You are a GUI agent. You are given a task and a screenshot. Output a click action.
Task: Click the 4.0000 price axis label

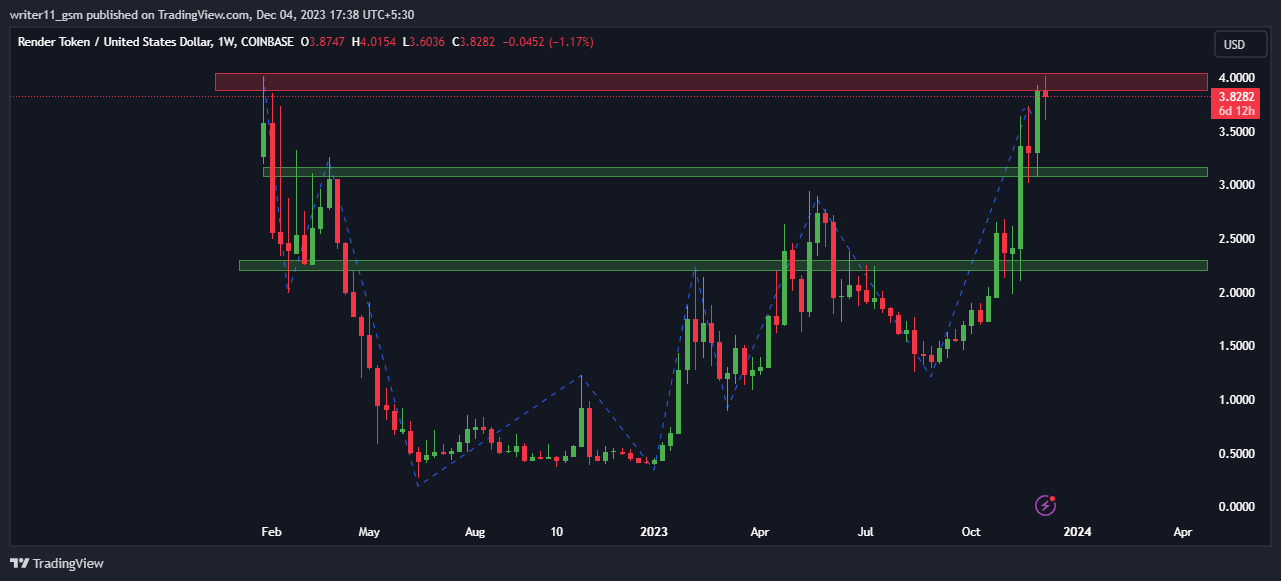click(1237, 78)
